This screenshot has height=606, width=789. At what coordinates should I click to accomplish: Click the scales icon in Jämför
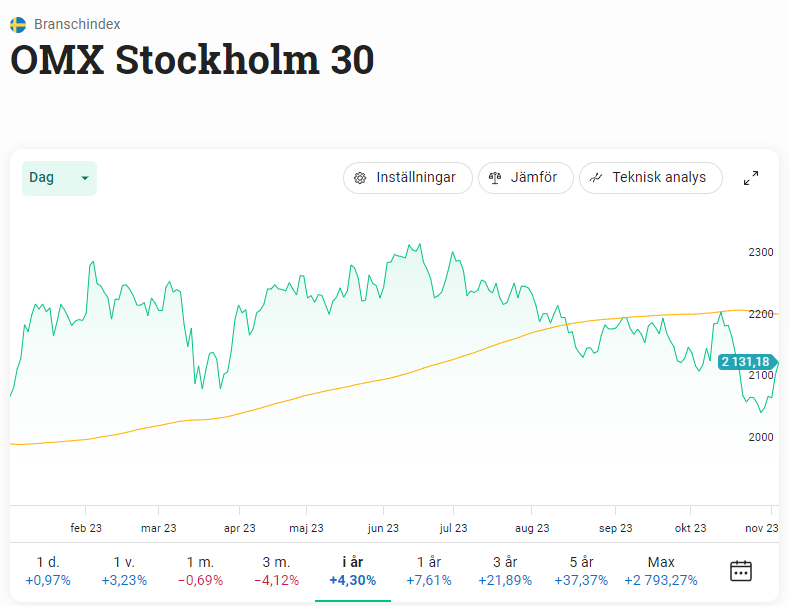[495, 178]
